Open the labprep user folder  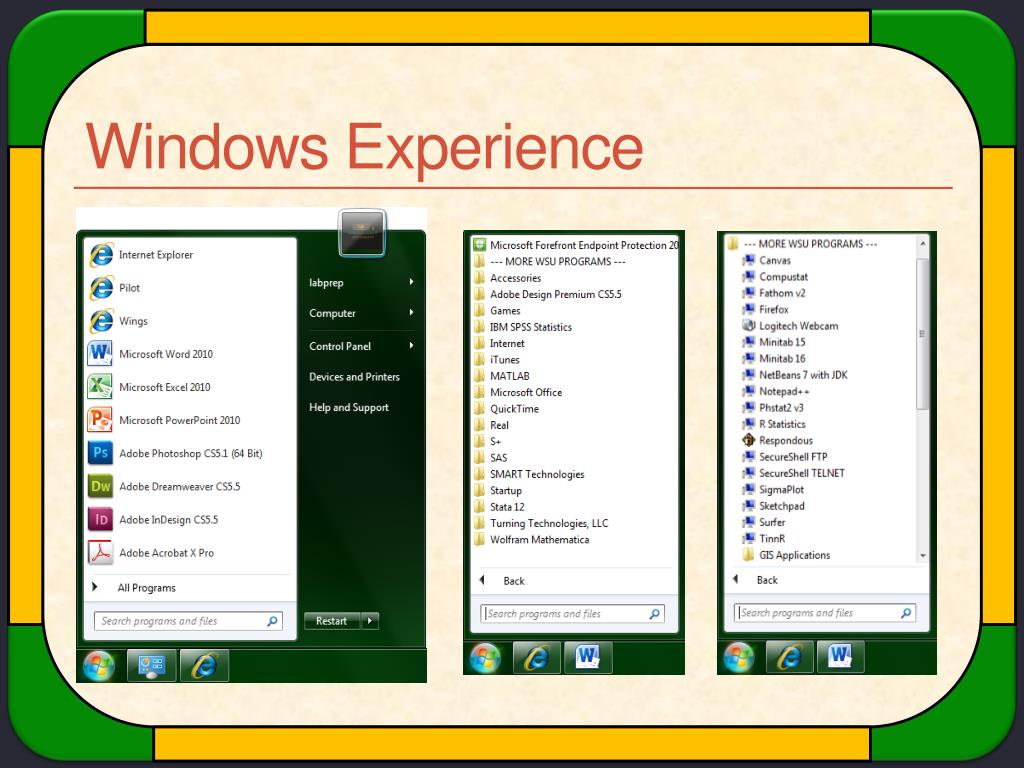(x=361, y=283)
